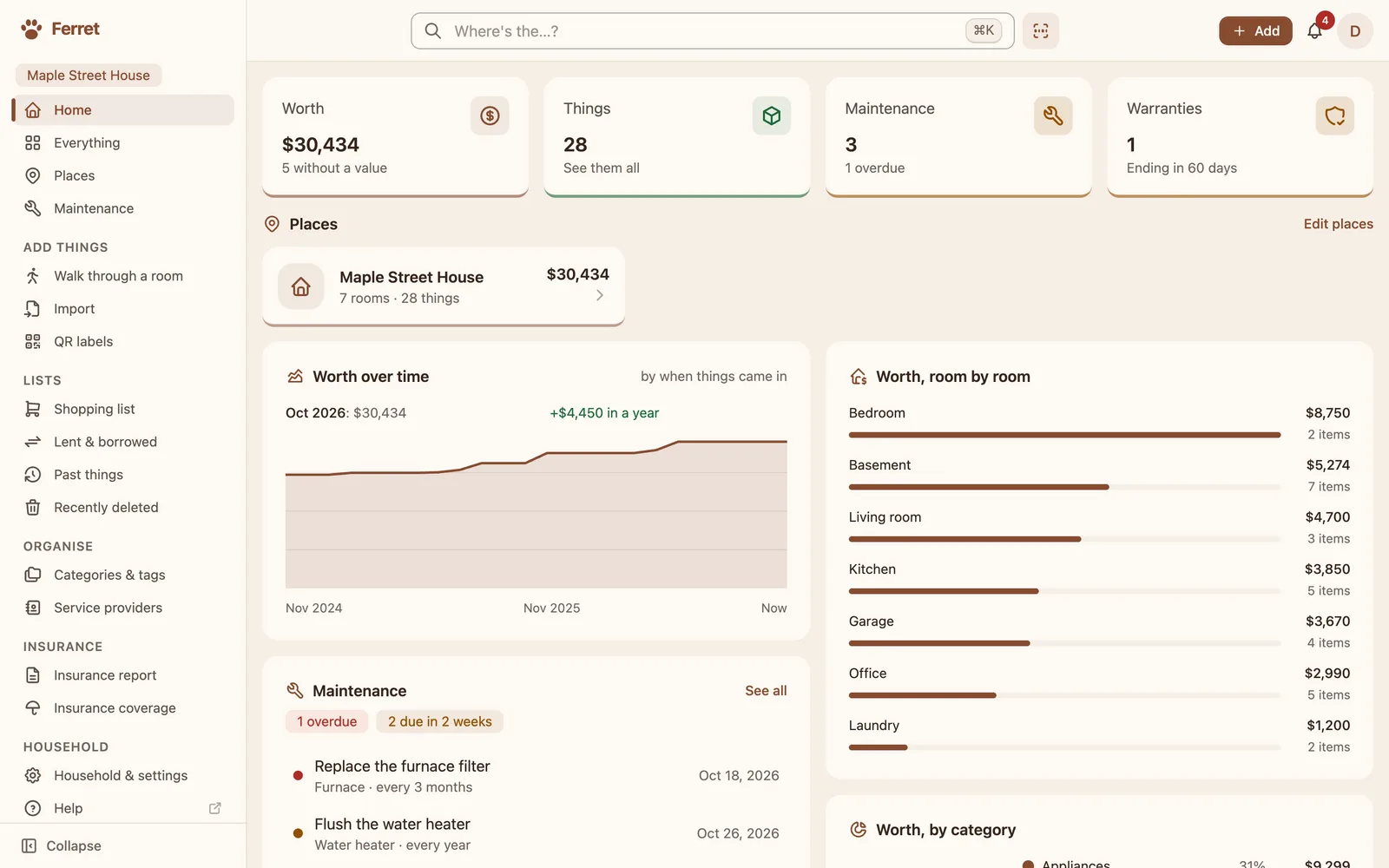Open Replace the furnace filter task

(x=537, y=776)
